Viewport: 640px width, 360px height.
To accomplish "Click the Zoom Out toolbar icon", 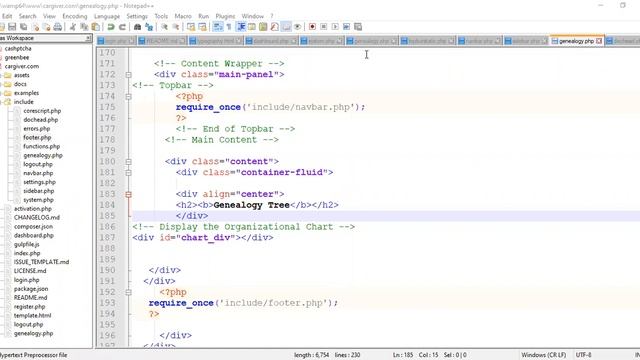I will coord(176,27).
